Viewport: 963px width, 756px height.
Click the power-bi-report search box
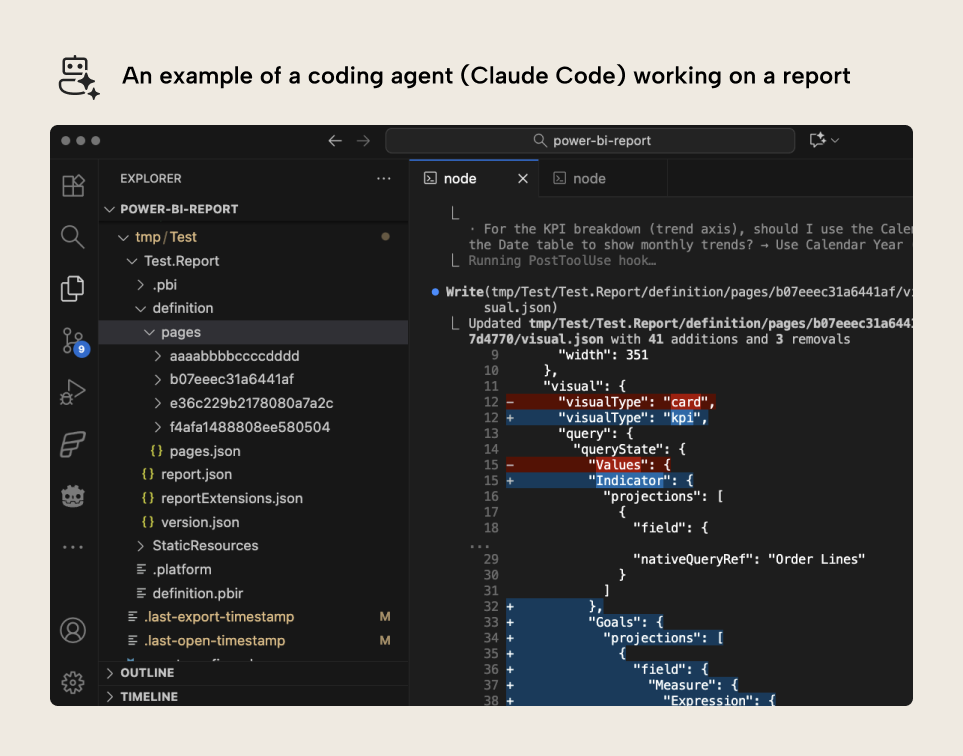pos(590,141)
